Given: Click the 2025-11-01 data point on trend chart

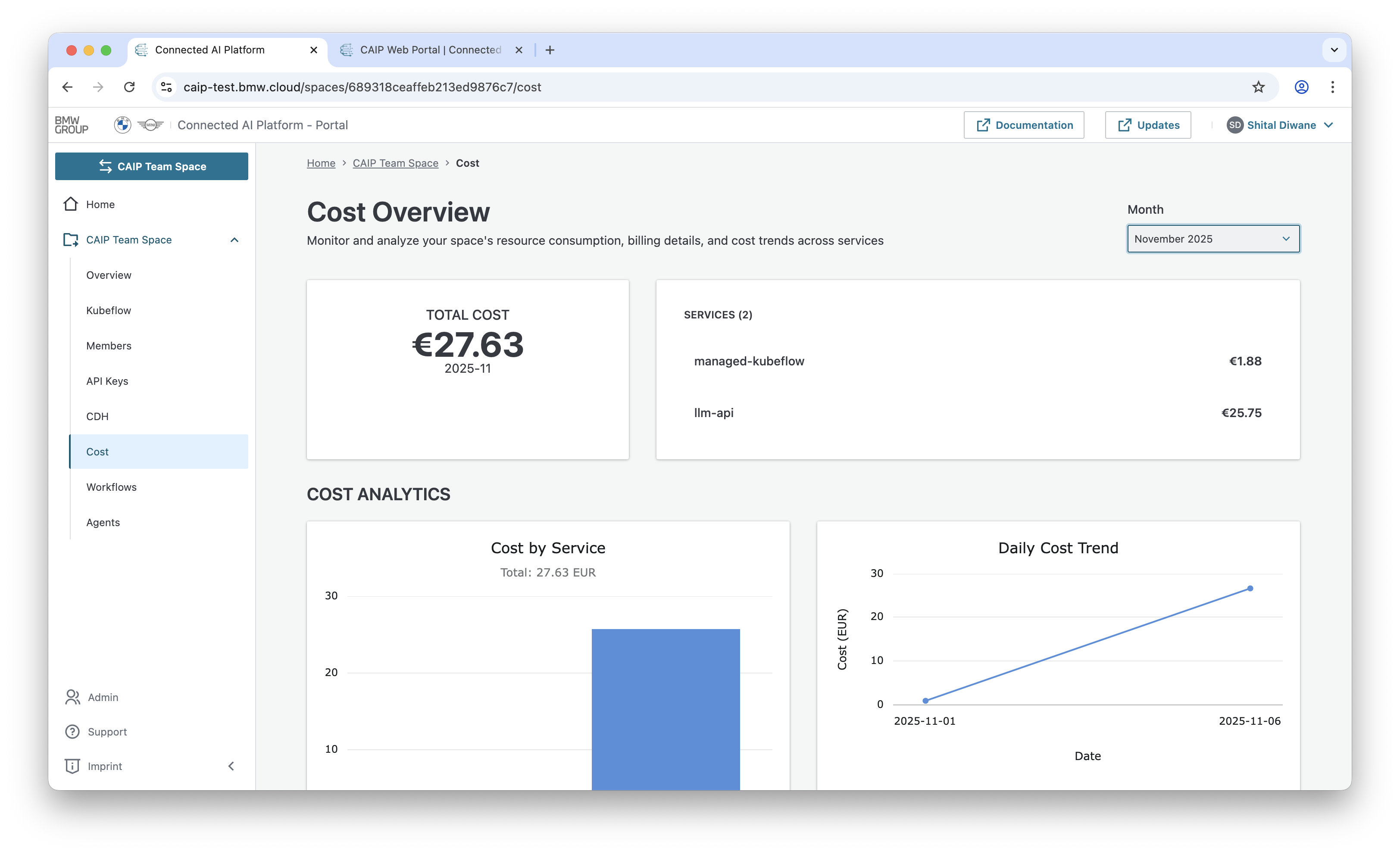Looking at the screenshot, I should pos(925,701).
